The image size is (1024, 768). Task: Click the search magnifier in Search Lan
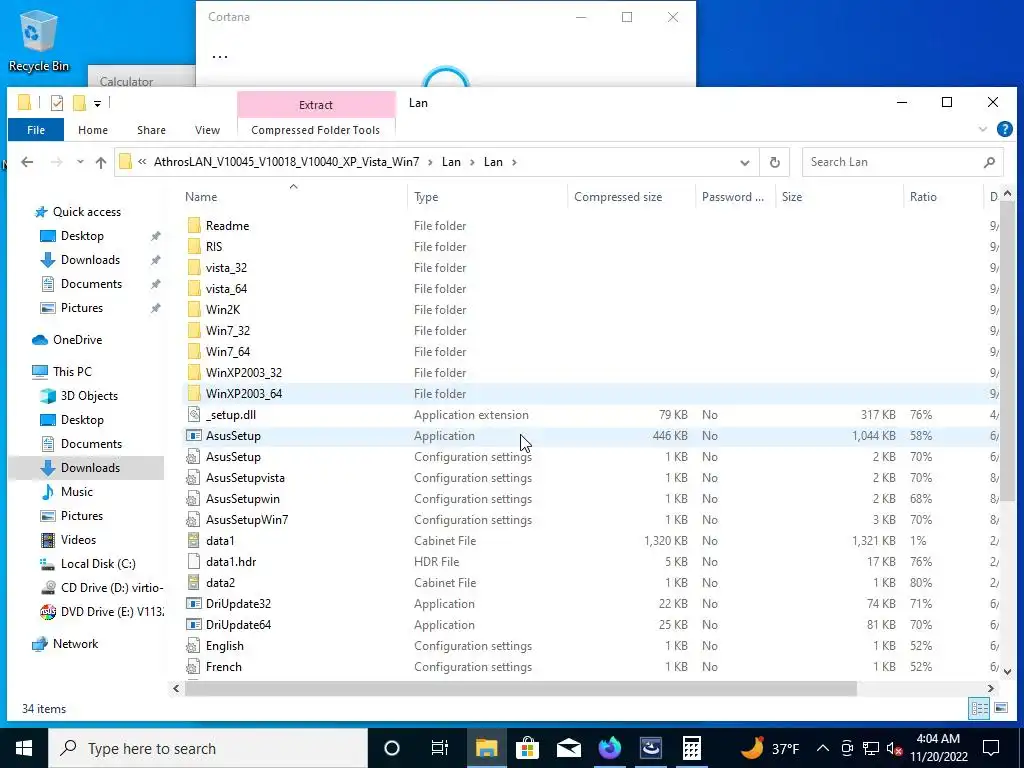point(989,162)
